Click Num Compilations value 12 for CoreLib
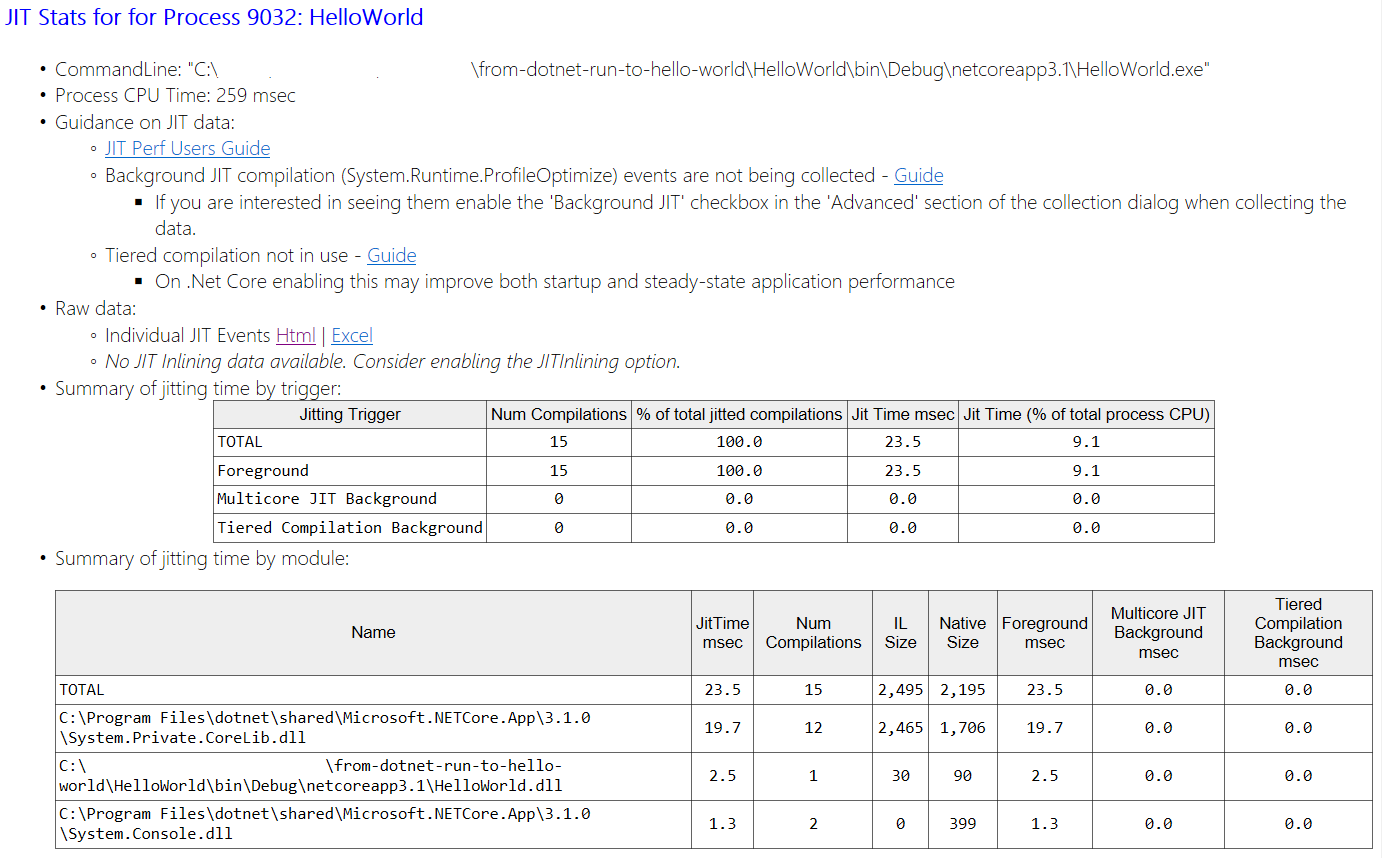1382x858 pixels. tap(813, 728)
